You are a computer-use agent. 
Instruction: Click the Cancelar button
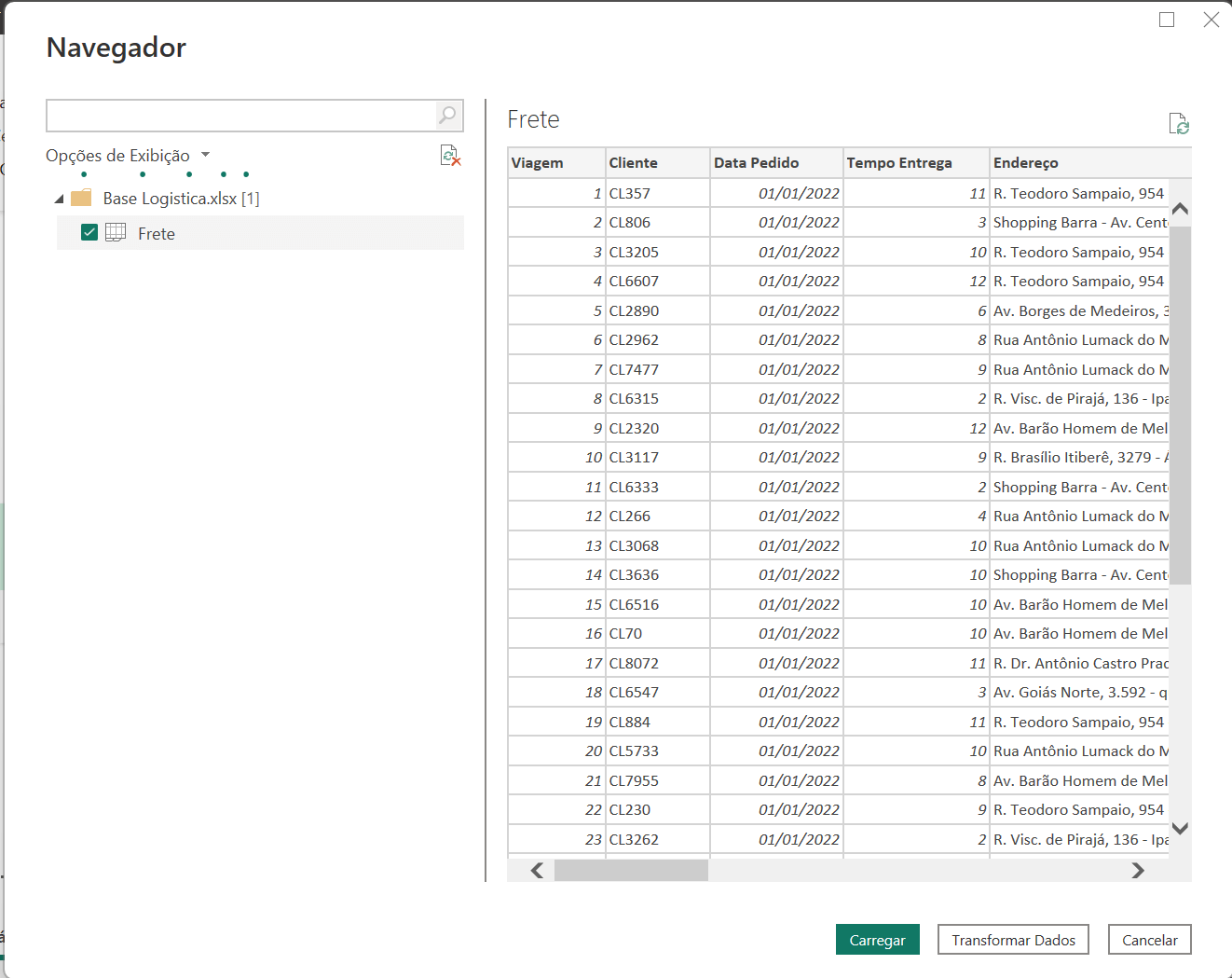(x=1149, y=939)
